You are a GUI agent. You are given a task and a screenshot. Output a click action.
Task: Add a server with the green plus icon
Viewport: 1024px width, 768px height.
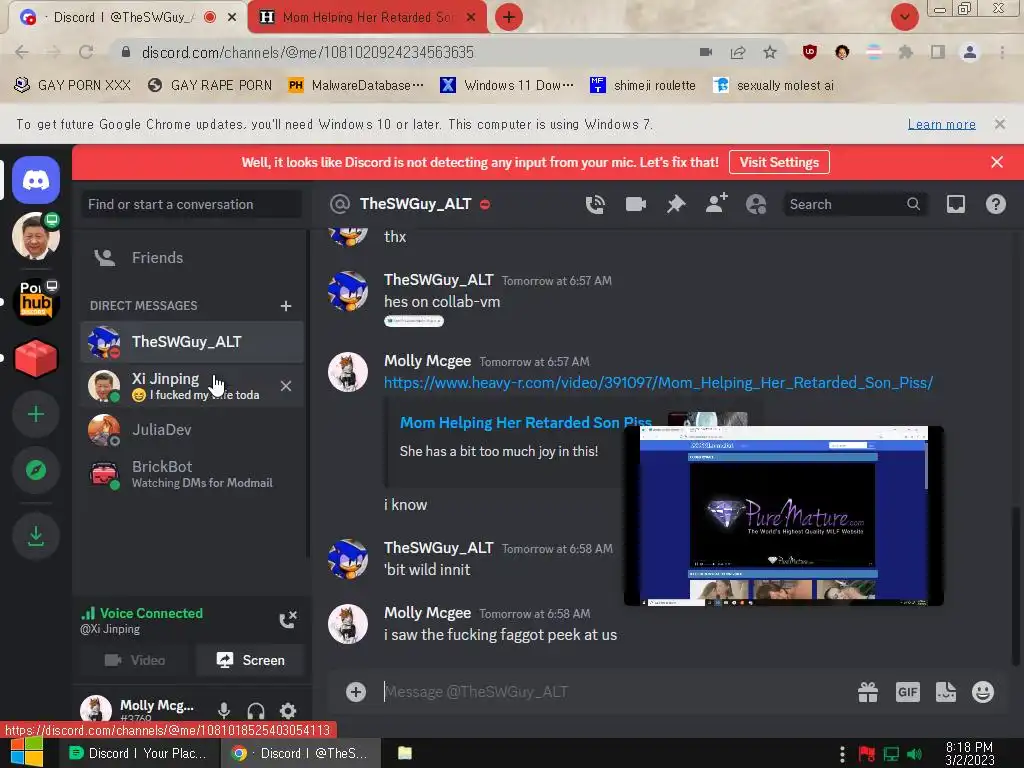[36, 414]
